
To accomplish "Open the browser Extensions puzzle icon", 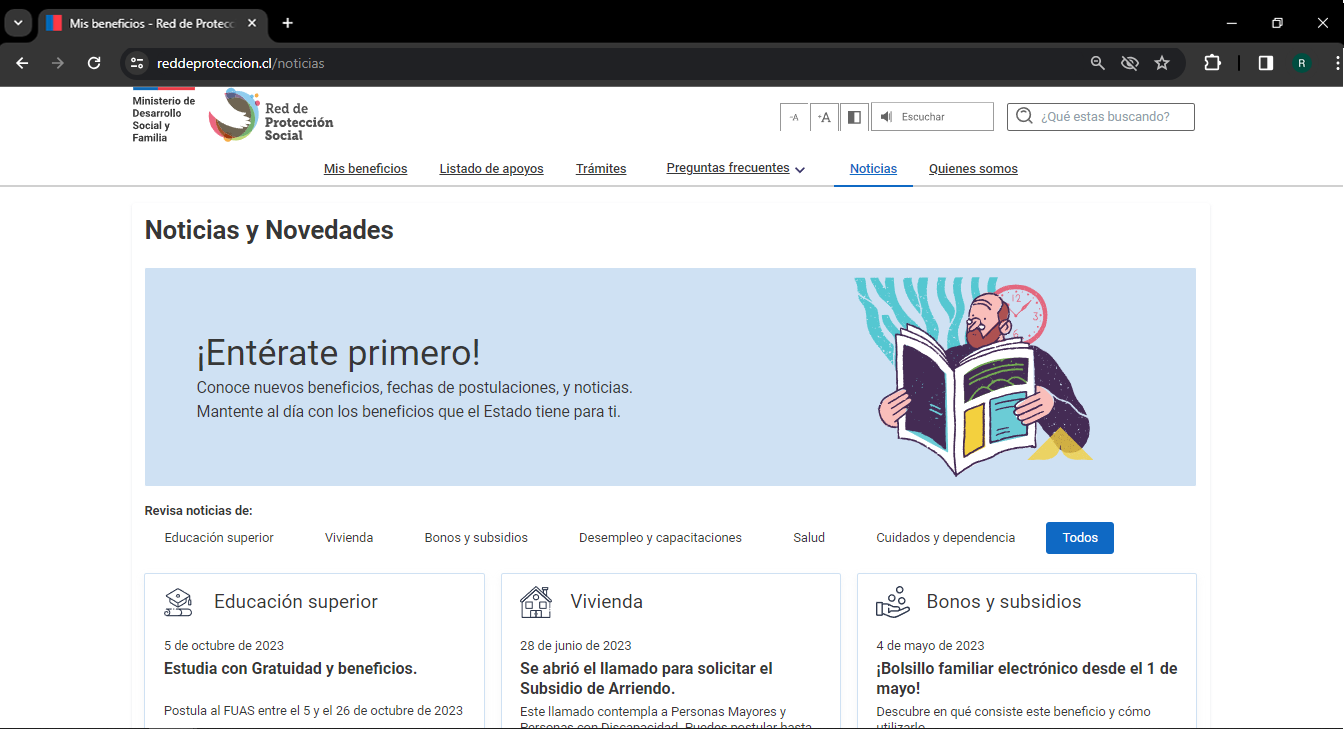I will click(1212, 63).
